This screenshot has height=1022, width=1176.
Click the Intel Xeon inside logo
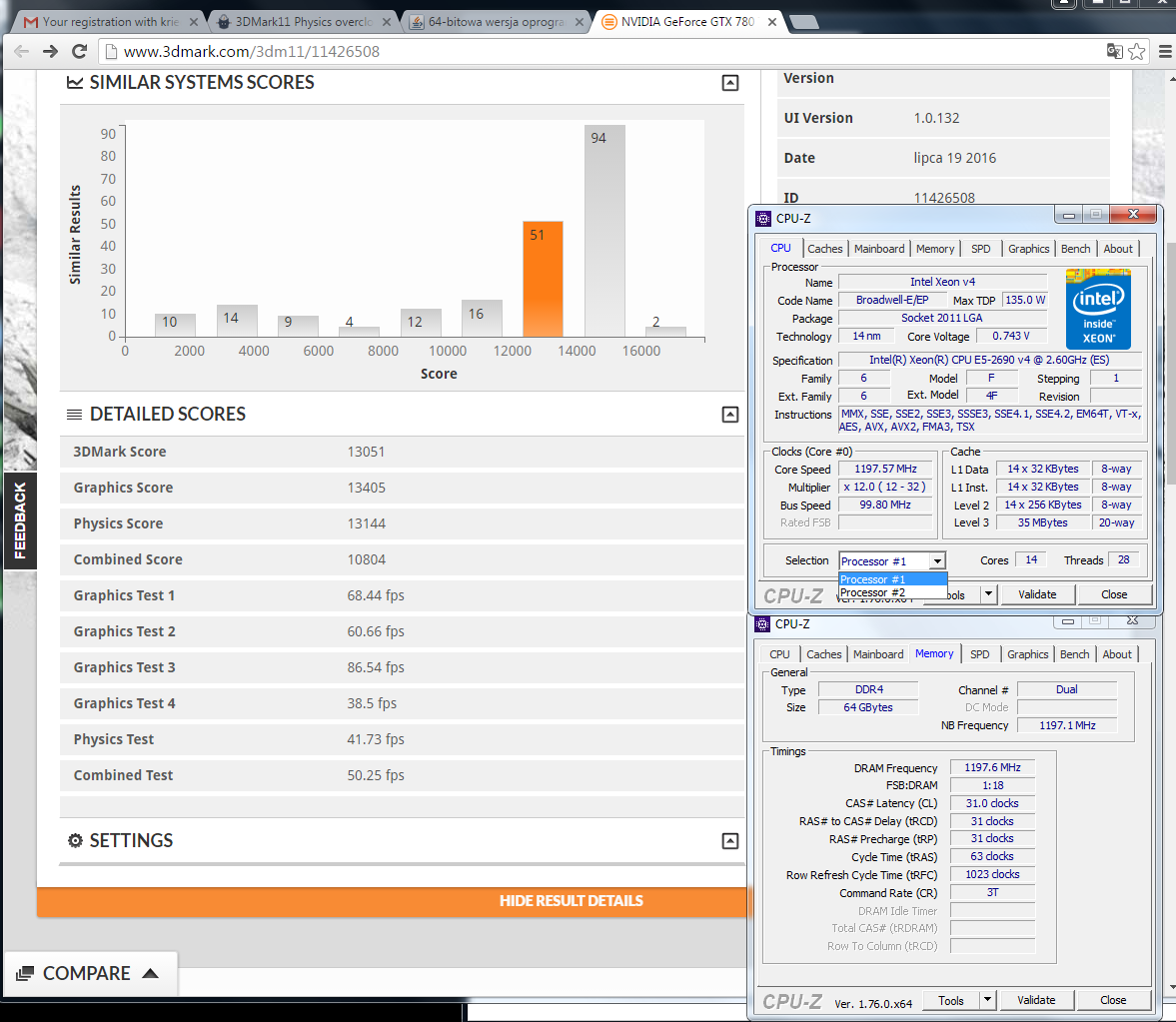point(1098,308)
